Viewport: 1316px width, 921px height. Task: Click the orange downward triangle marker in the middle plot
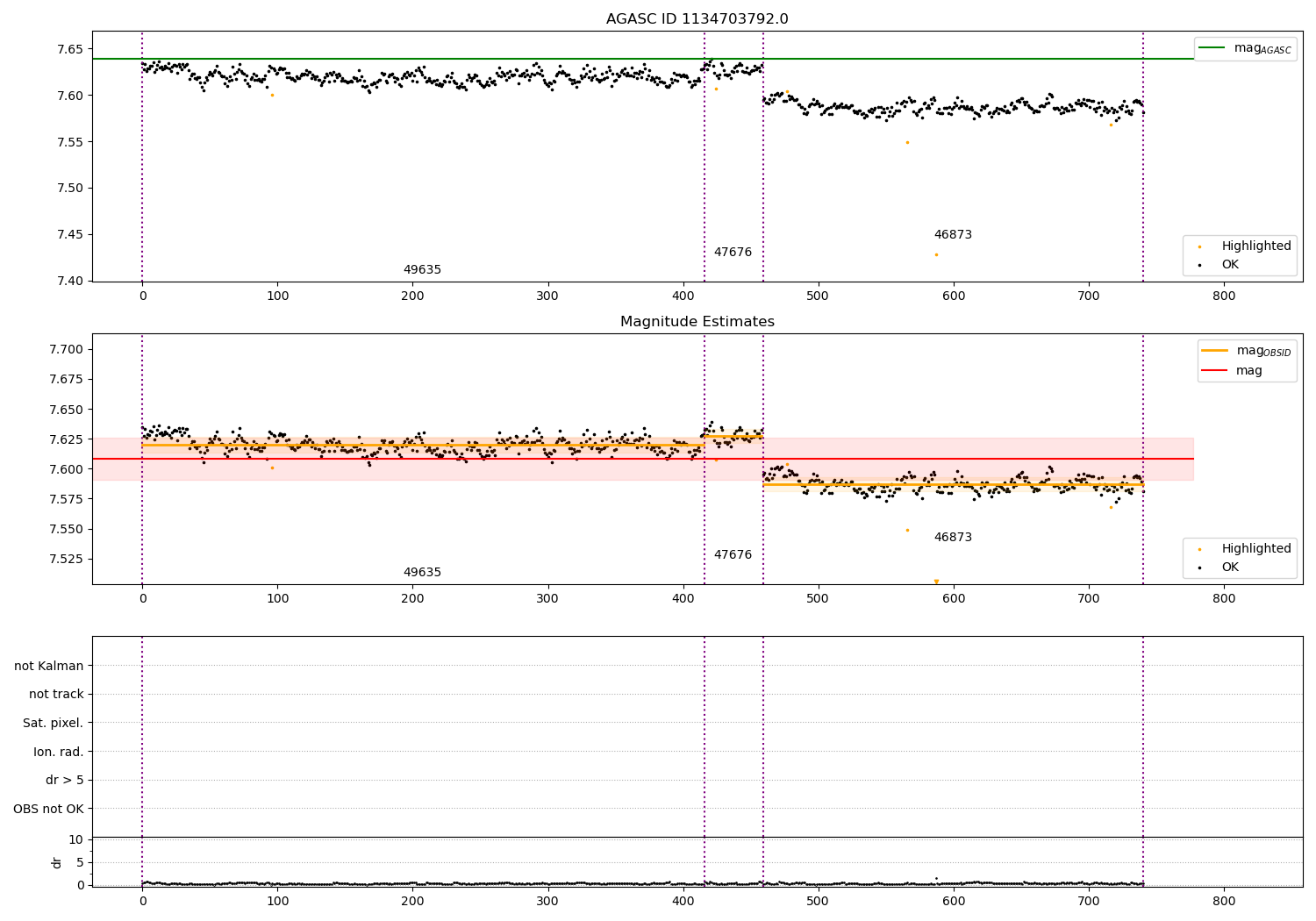click(x=936, y=582)
